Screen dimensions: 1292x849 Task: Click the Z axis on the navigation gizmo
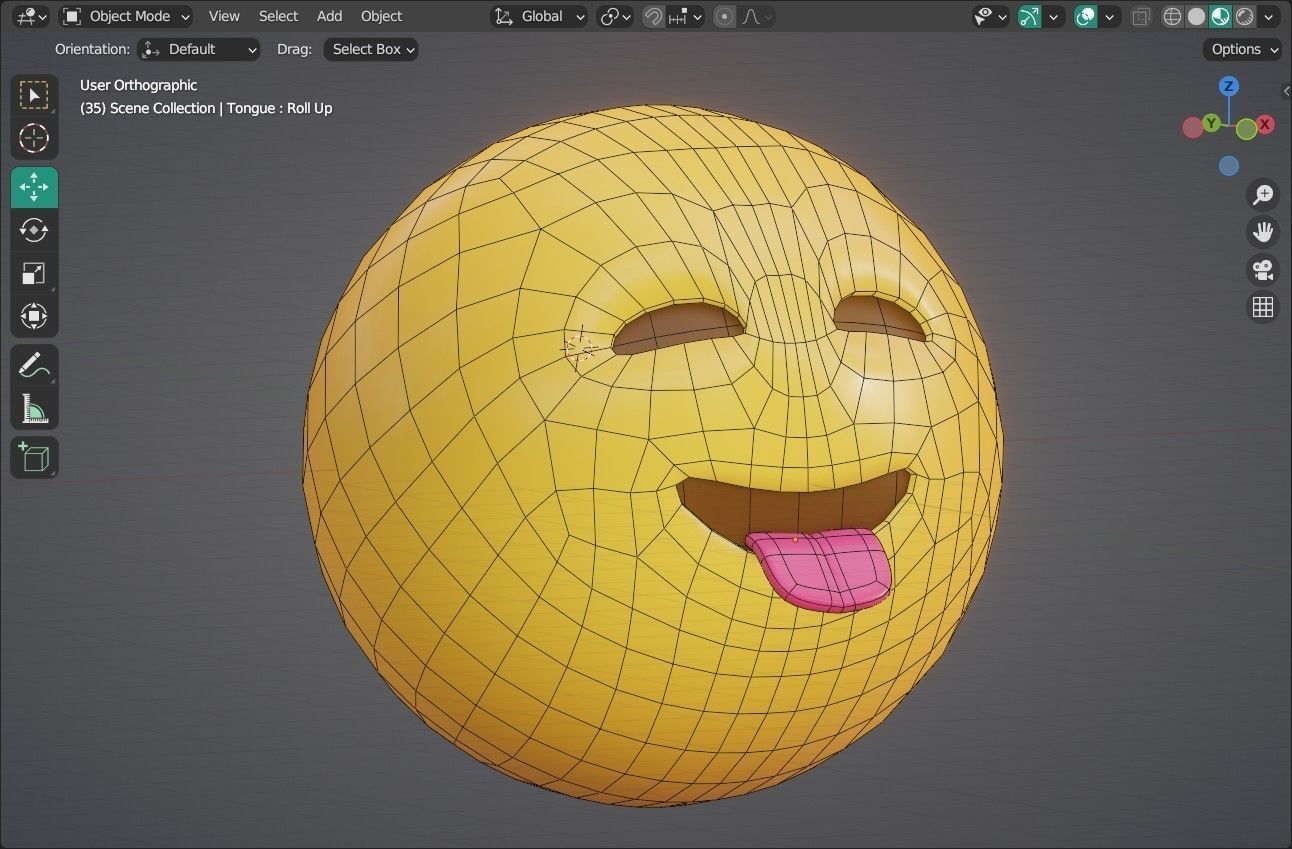pos(1228,87)
